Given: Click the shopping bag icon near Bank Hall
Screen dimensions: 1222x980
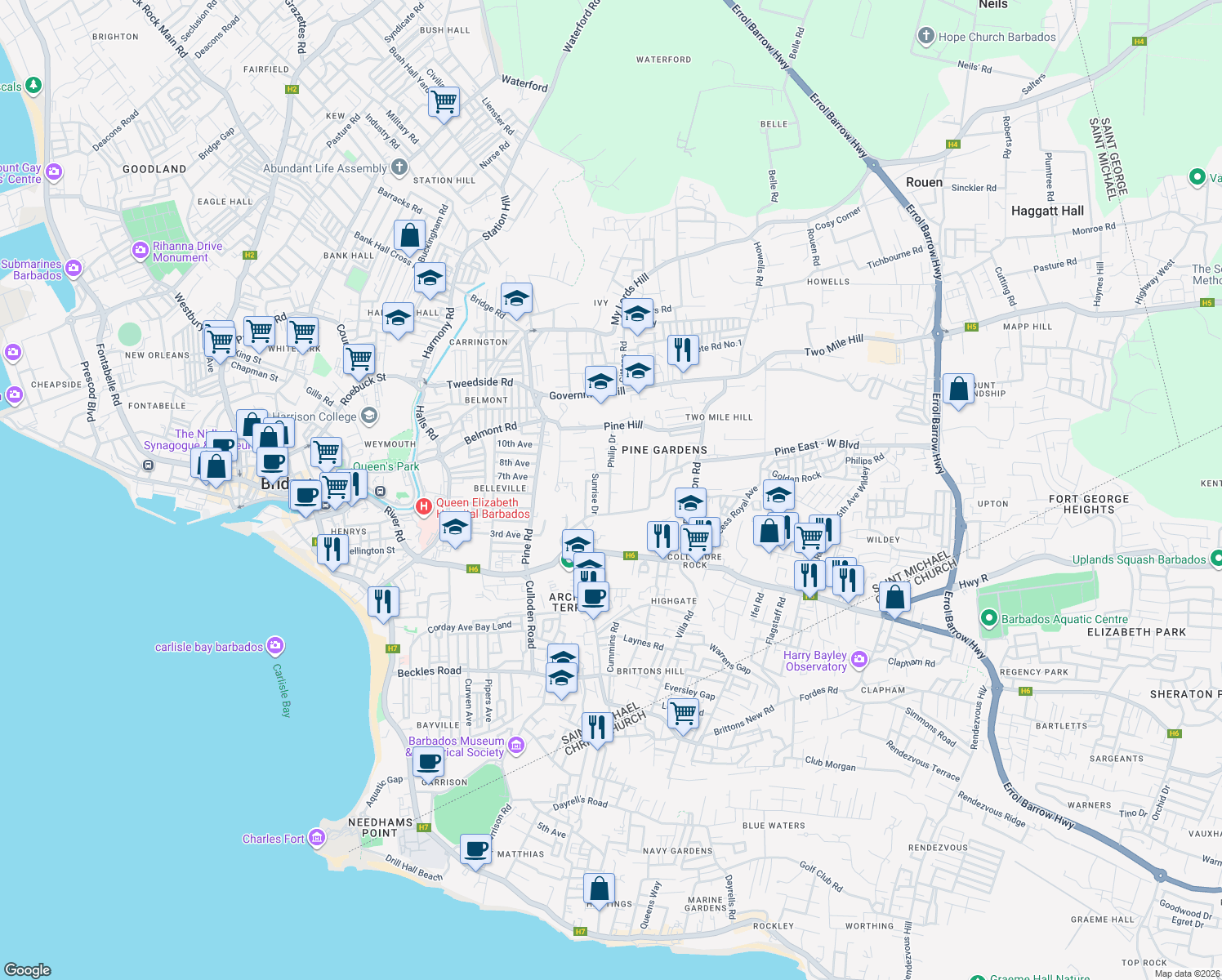Looking at the screenshot, I should pos(409,234).
